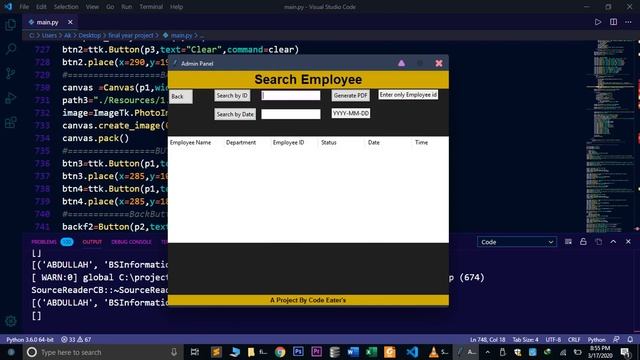Open Photoshop from the taskbar
640x360 pixels.
[298, 352]
